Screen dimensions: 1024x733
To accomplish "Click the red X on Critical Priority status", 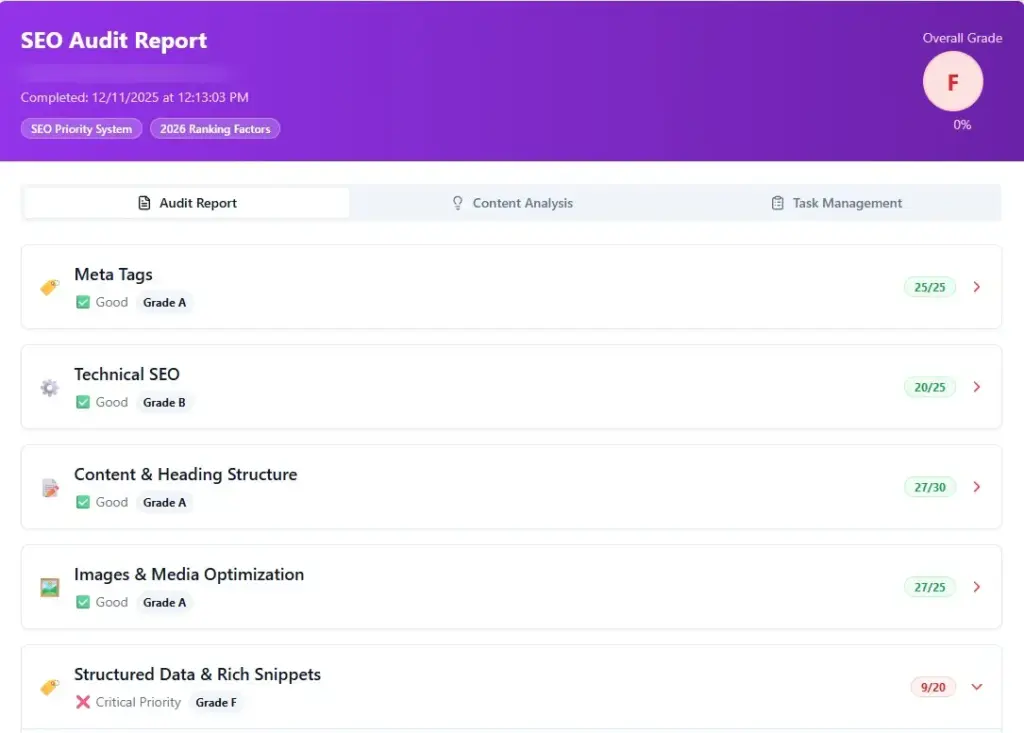I will pos(81,702).
